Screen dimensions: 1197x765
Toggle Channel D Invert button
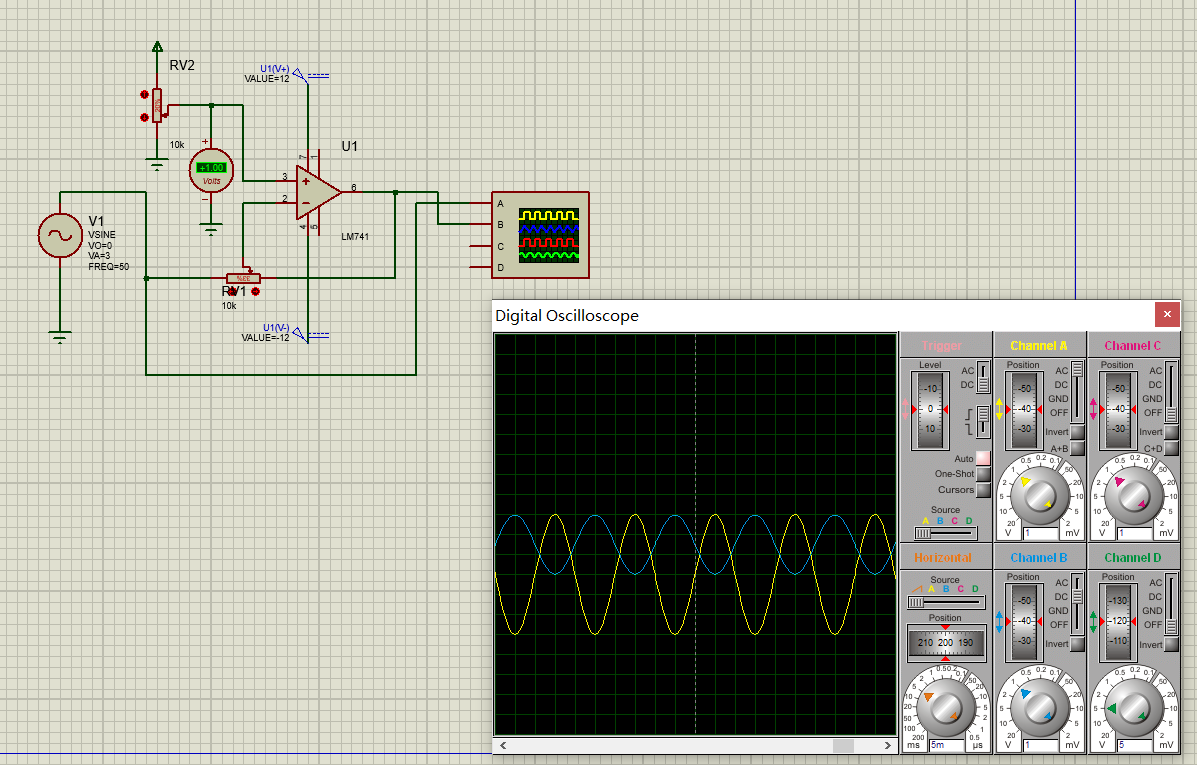pyautogui.click(x=1171, y=644)
